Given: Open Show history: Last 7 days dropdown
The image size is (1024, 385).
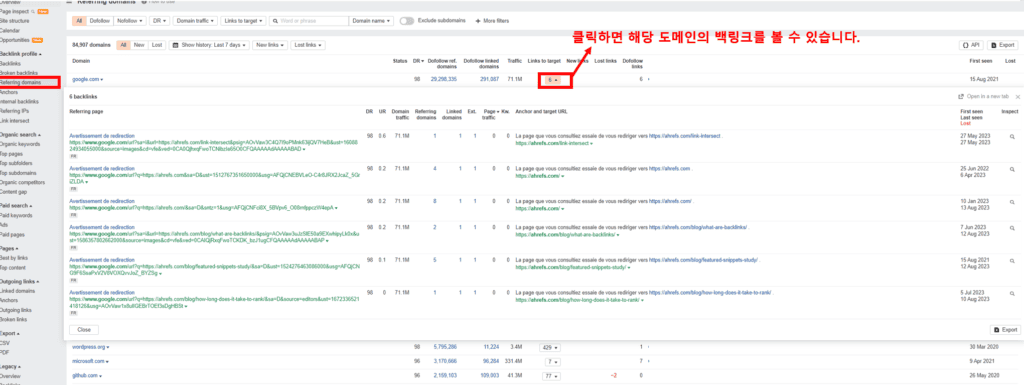Looking at the screenshot, I should pyautogui.click(x=209, y=45).
